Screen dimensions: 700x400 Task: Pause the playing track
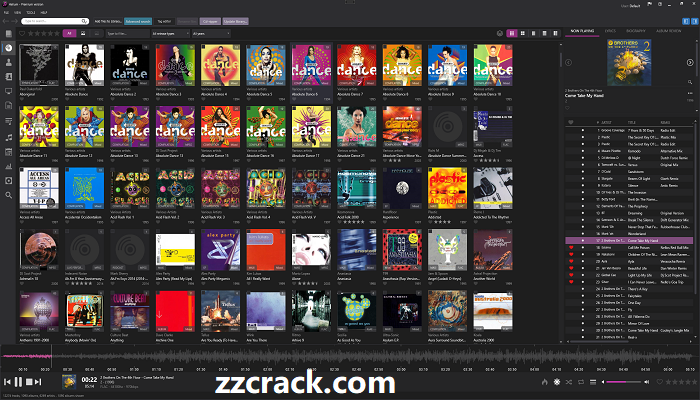(x=18, y=382)
